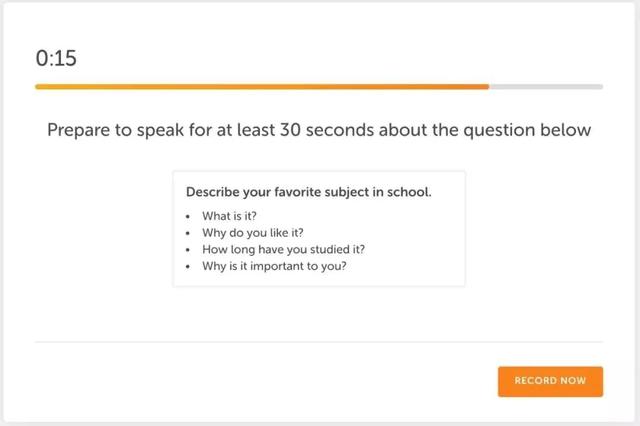Click bullet dot beside "Why is it important to you?"
The height and width of the screenshot is (426, 640).
point(188,268)
